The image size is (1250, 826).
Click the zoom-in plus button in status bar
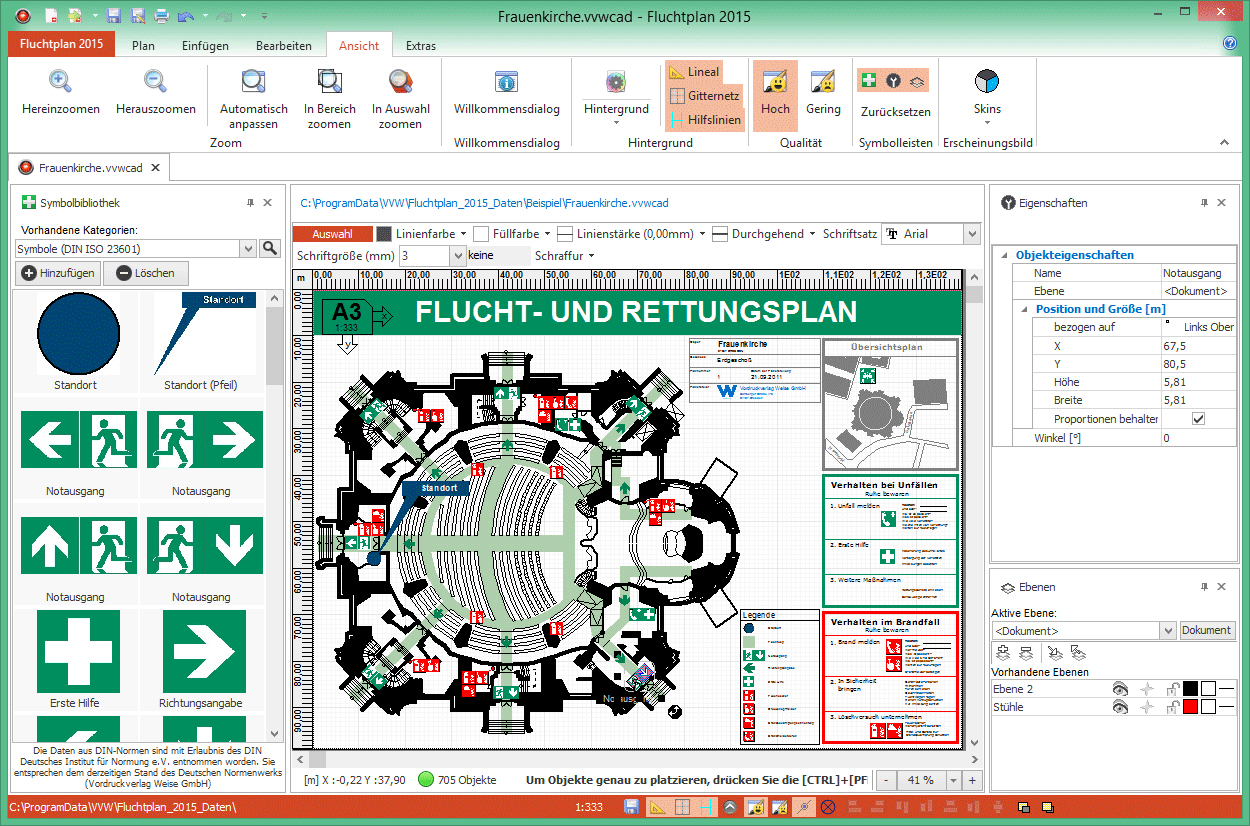971,780
